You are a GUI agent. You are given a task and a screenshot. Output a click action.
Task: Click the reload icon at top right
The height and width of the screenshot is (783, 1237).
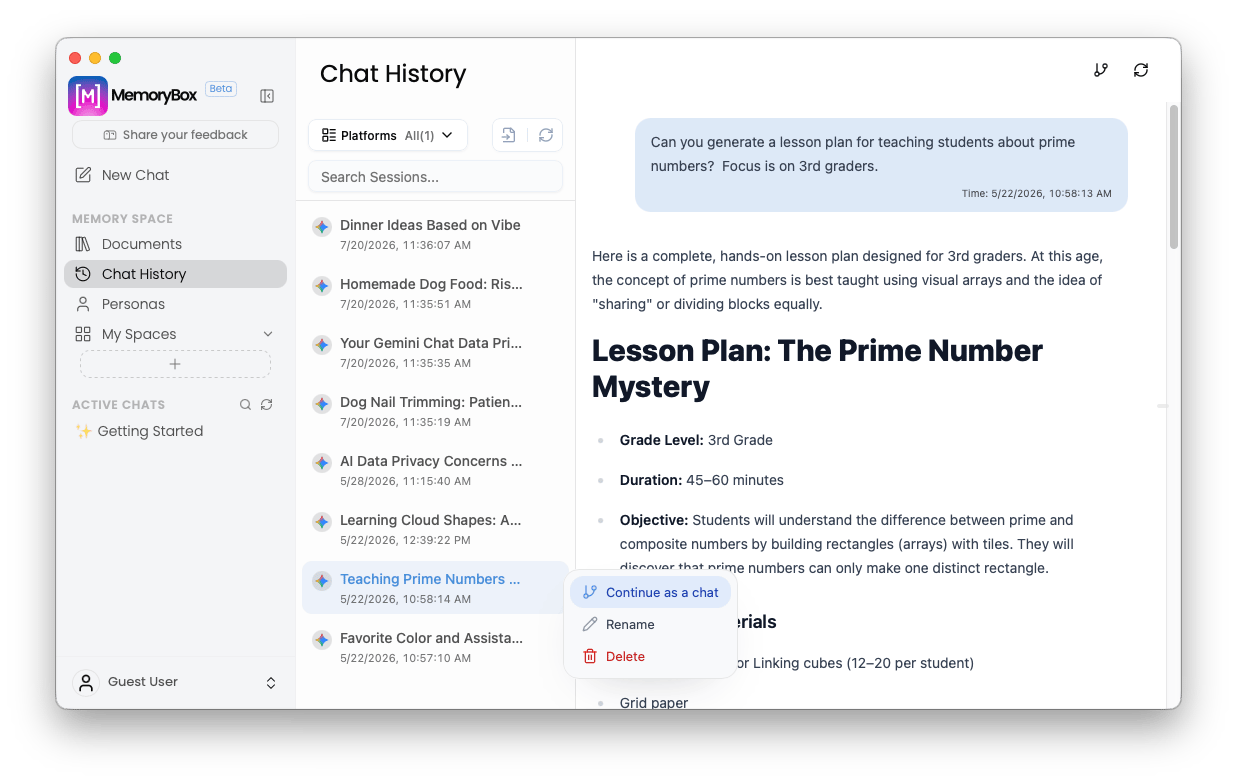point(1141,70)
